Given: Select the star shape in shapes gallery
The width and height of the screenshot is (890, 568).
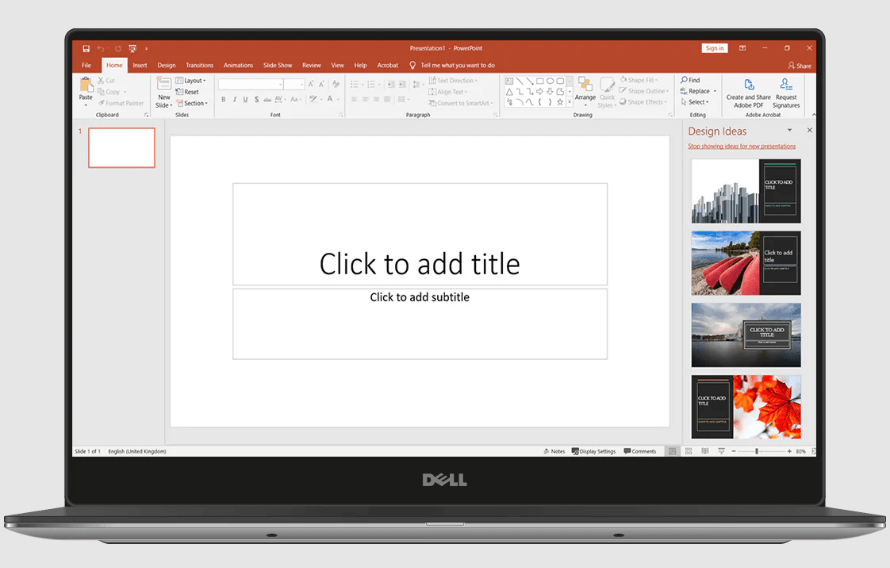Looking at the screenshot, I should tap(560, 102).
